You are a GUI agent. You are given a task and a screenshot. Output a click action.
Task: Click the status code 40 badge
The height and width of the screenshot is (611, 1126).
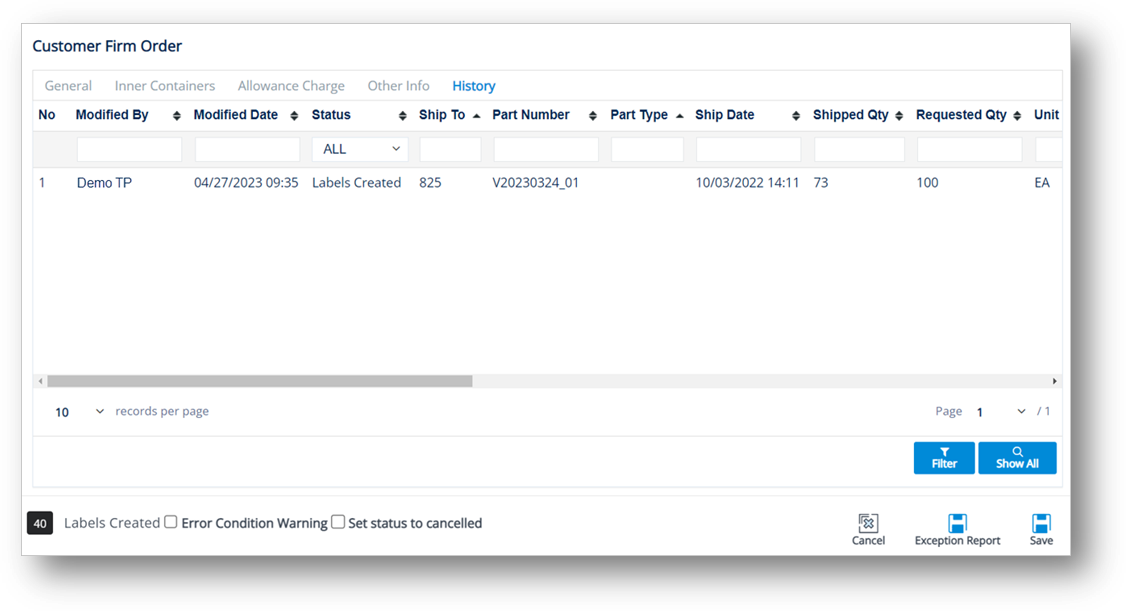click(x=40, y=523)
